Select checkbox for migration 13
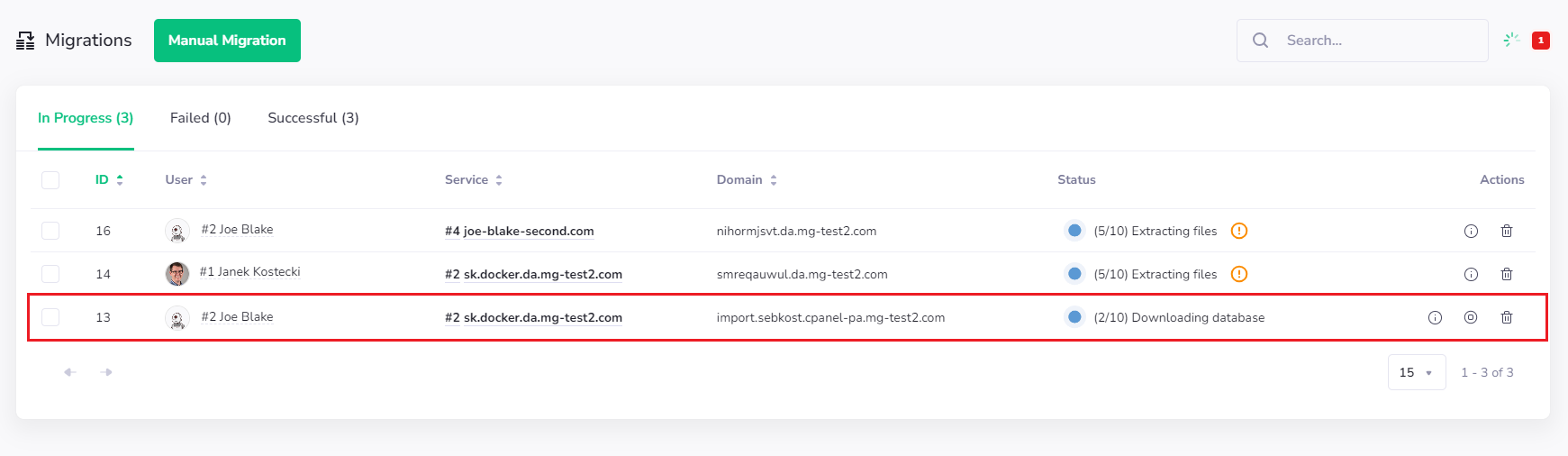The image size is (1568, 456). click(x=50, y=317)
